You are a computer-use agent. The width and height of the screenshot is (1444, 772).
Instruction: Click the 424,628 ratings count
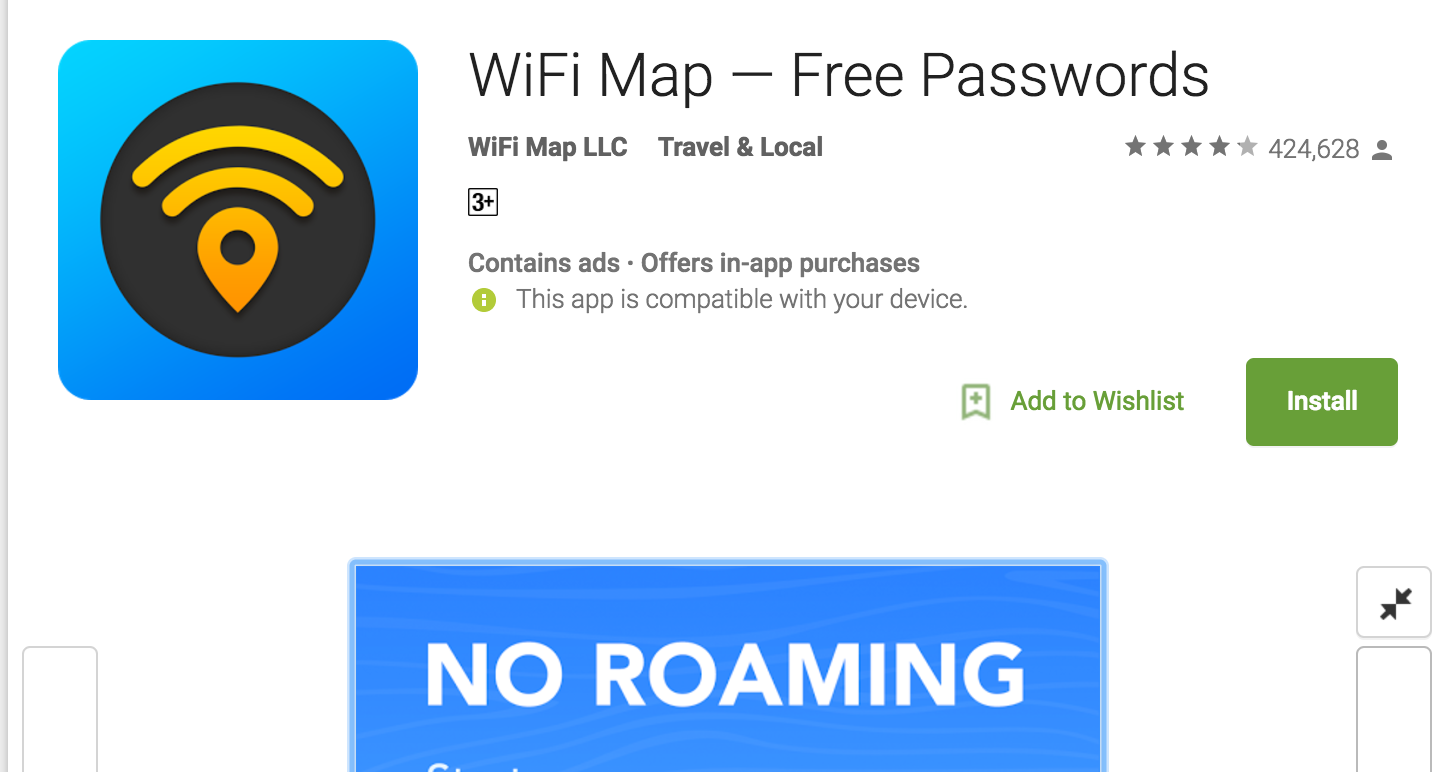pos(1313,150)
